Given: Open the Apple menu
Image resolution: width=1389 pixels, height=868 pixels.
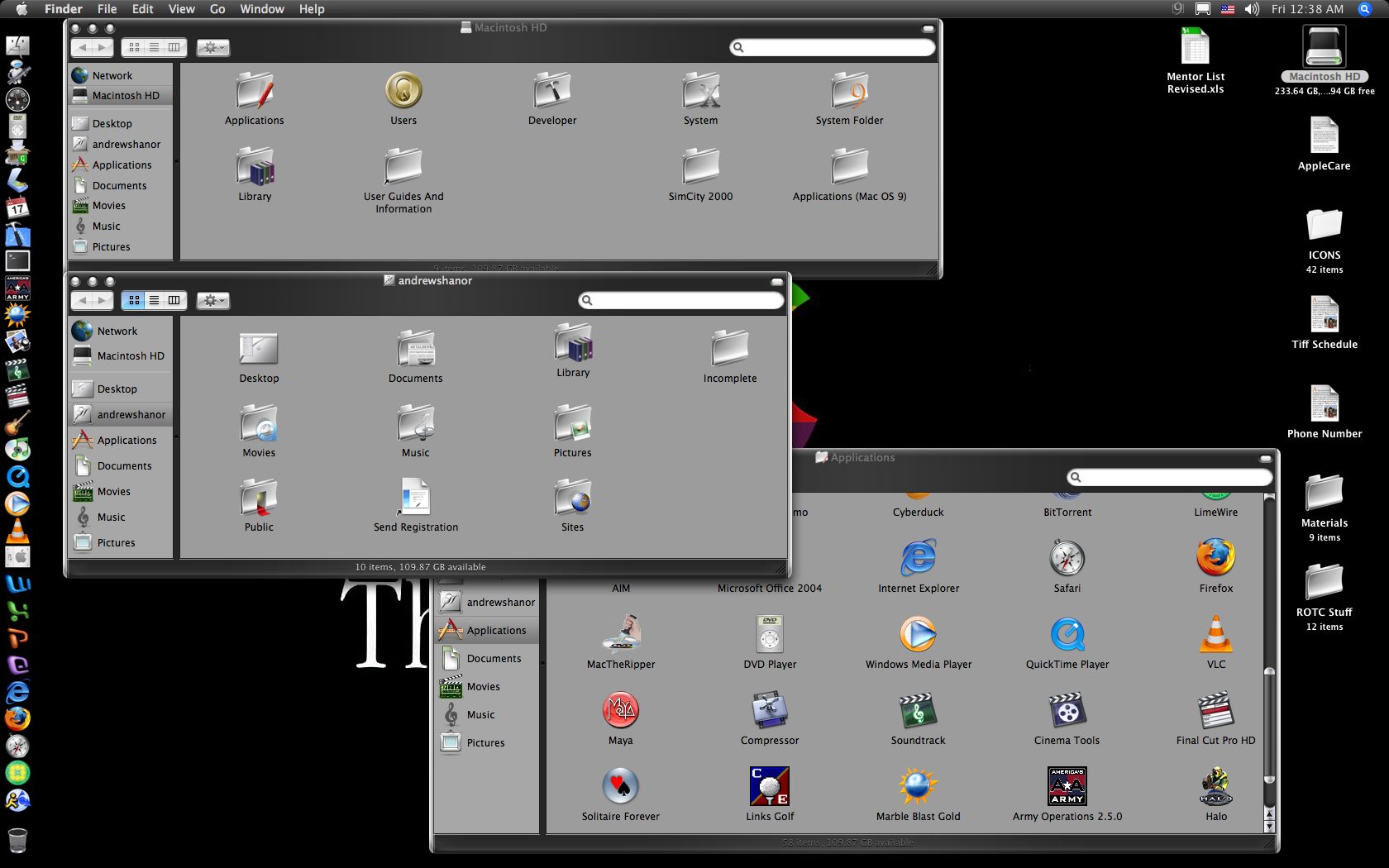Looking at the screenshot, I should (22, 9).
